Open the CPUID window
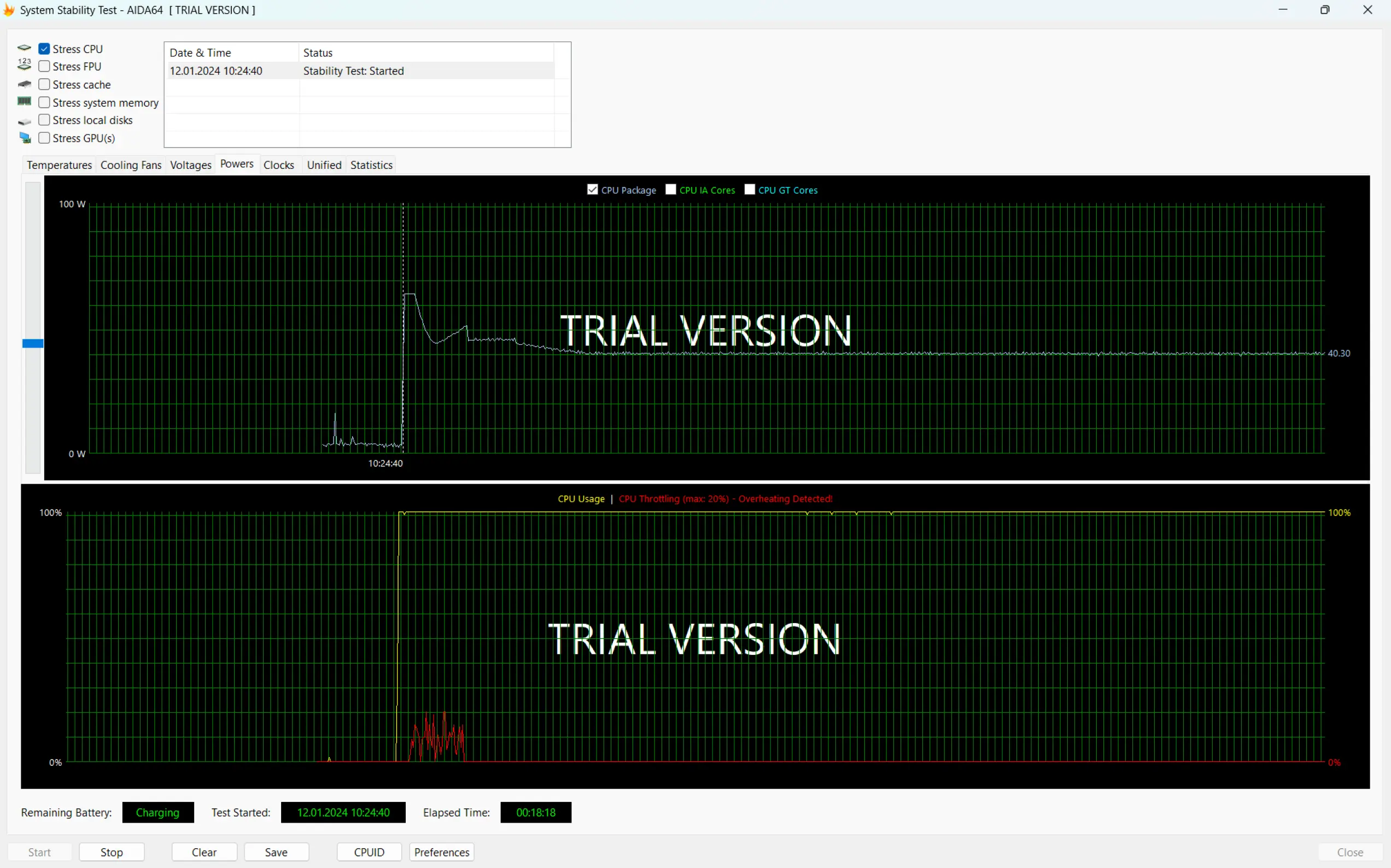The image size is (1391, 868). coord(369,852)
